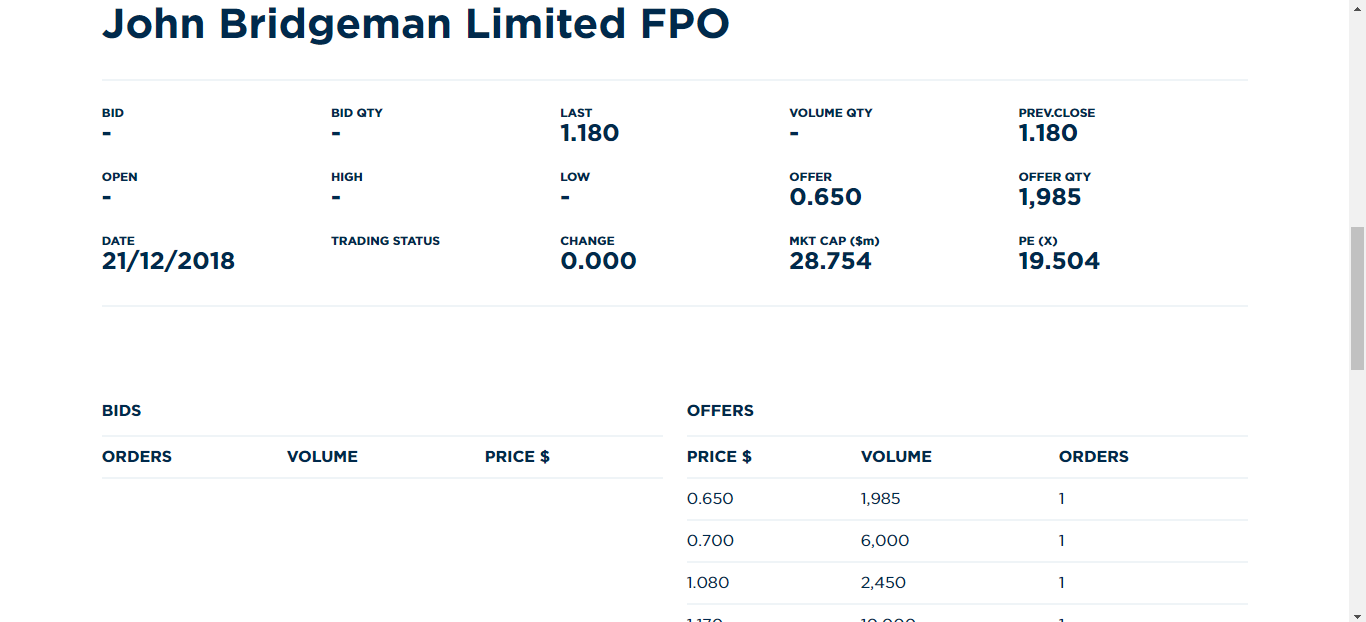Click the John Bridgeman Limited FPO heading
The height and width of the screenshot is (622, 1366).
coord(416,23)
